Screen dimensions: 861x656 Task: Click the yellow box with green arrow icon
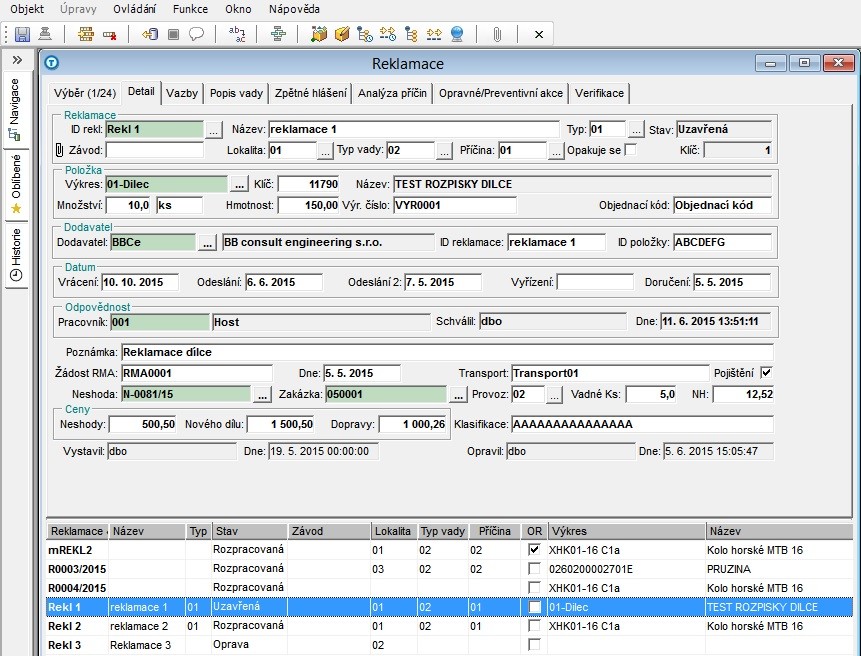click(x=318, y=35)
